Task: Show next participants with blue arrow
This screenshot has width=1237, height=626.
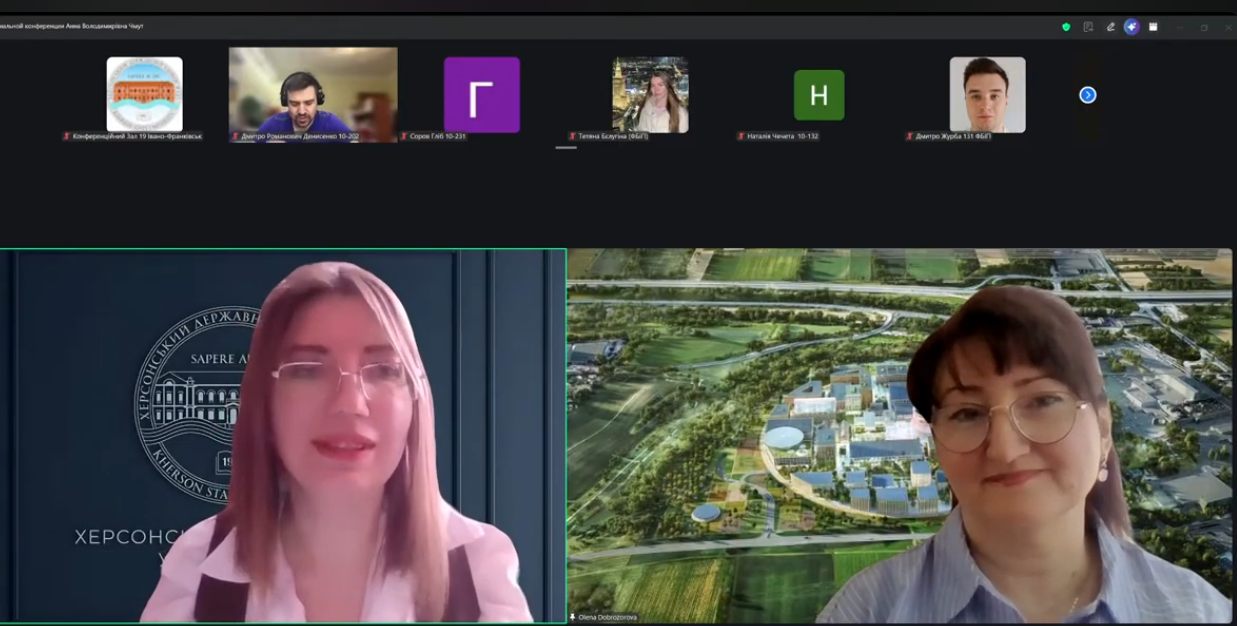Action: pos(1088,95)
